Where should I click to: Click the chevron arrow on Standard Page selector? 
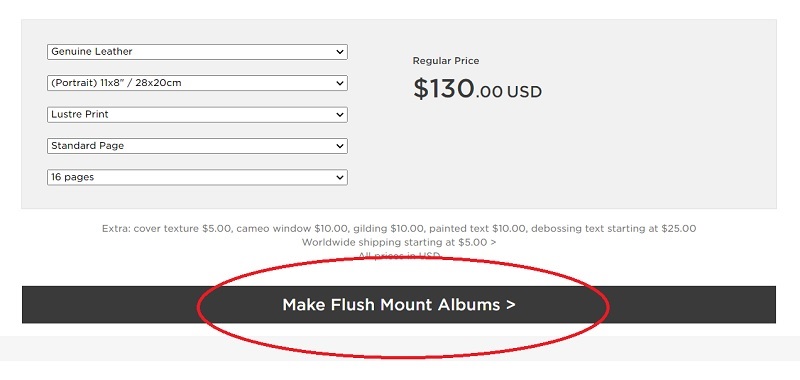pyautogui.click(x=340, y=146)
